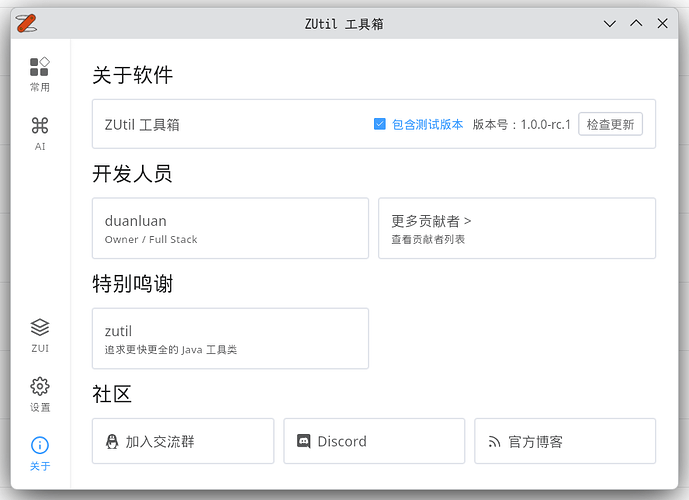Screen dimensions: 689x500
Task: Minimize window with down chevron
Action: [x=609, y=24]
